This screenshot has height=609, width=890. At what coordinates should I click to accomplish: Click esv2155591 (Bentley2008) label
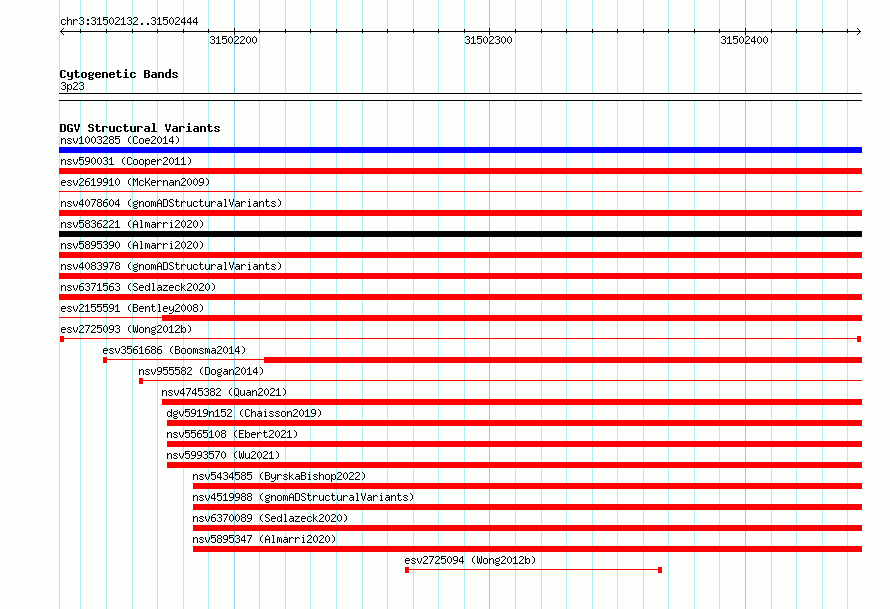[x=132, y=308]
